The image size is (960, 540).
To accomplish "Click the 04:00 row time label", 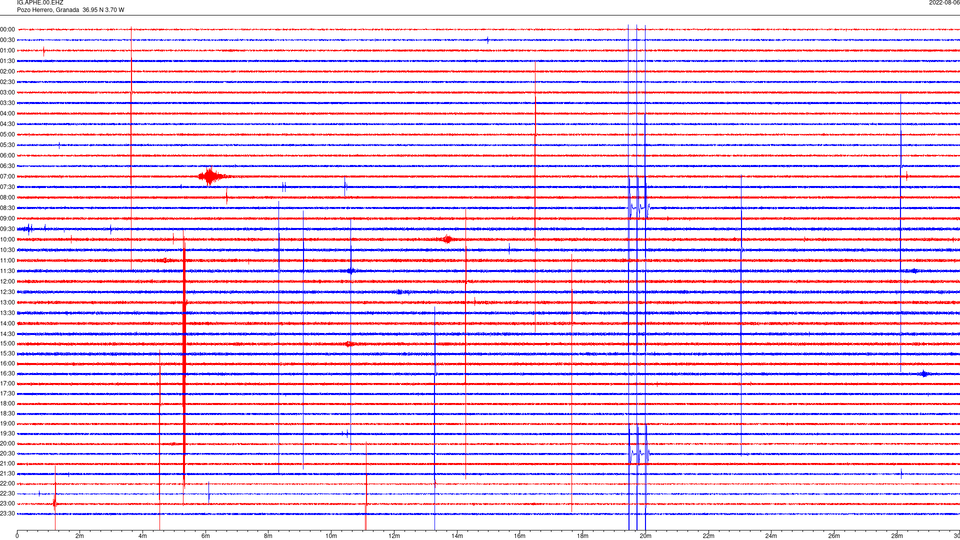I will [x=7, y=113].
